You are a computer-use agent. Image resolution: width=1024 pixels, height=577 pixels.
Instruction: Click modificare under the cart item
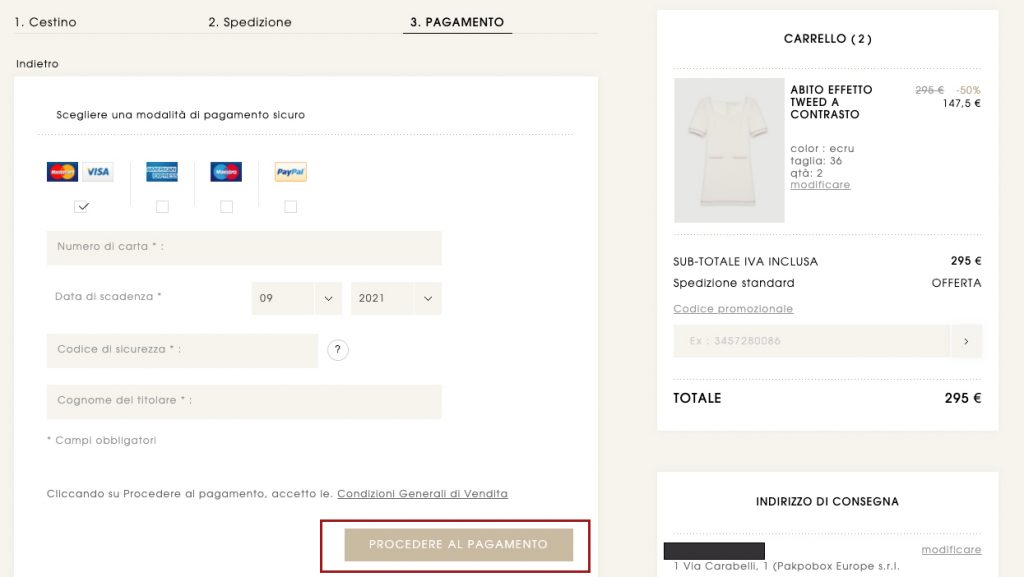[x=820, y=185]
